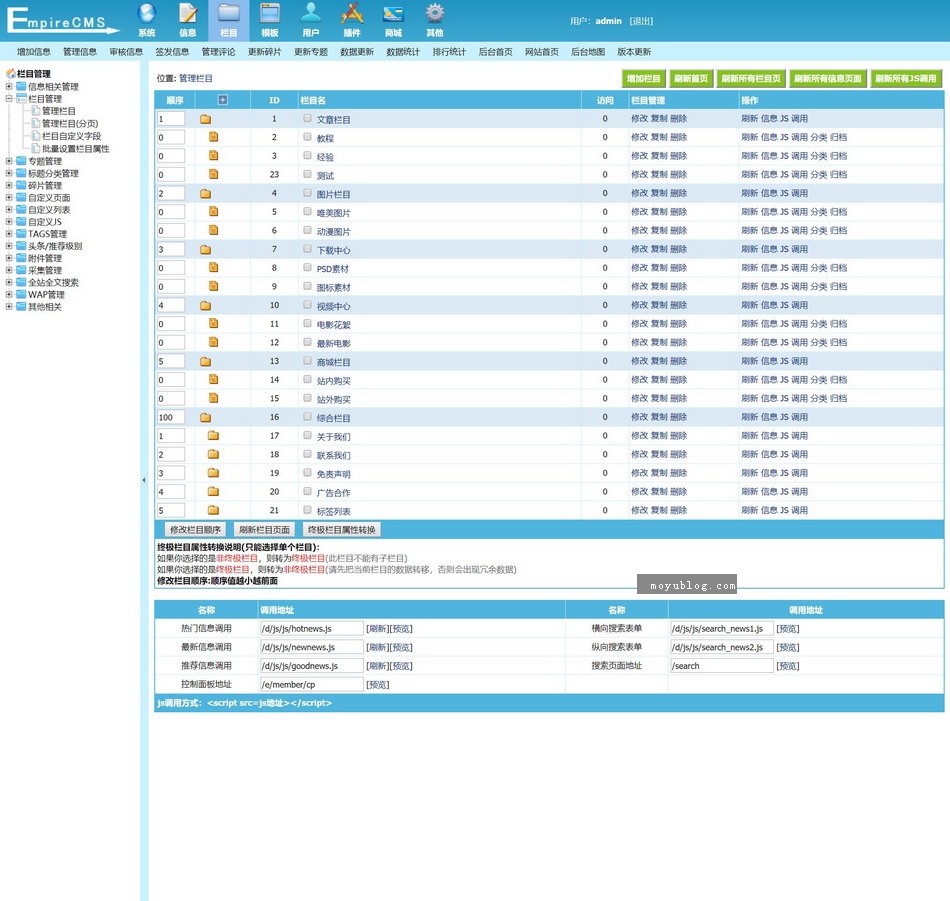Open 后台地图 in the submenu bar
Screen dimensions: 950x901
click(588, 52)
